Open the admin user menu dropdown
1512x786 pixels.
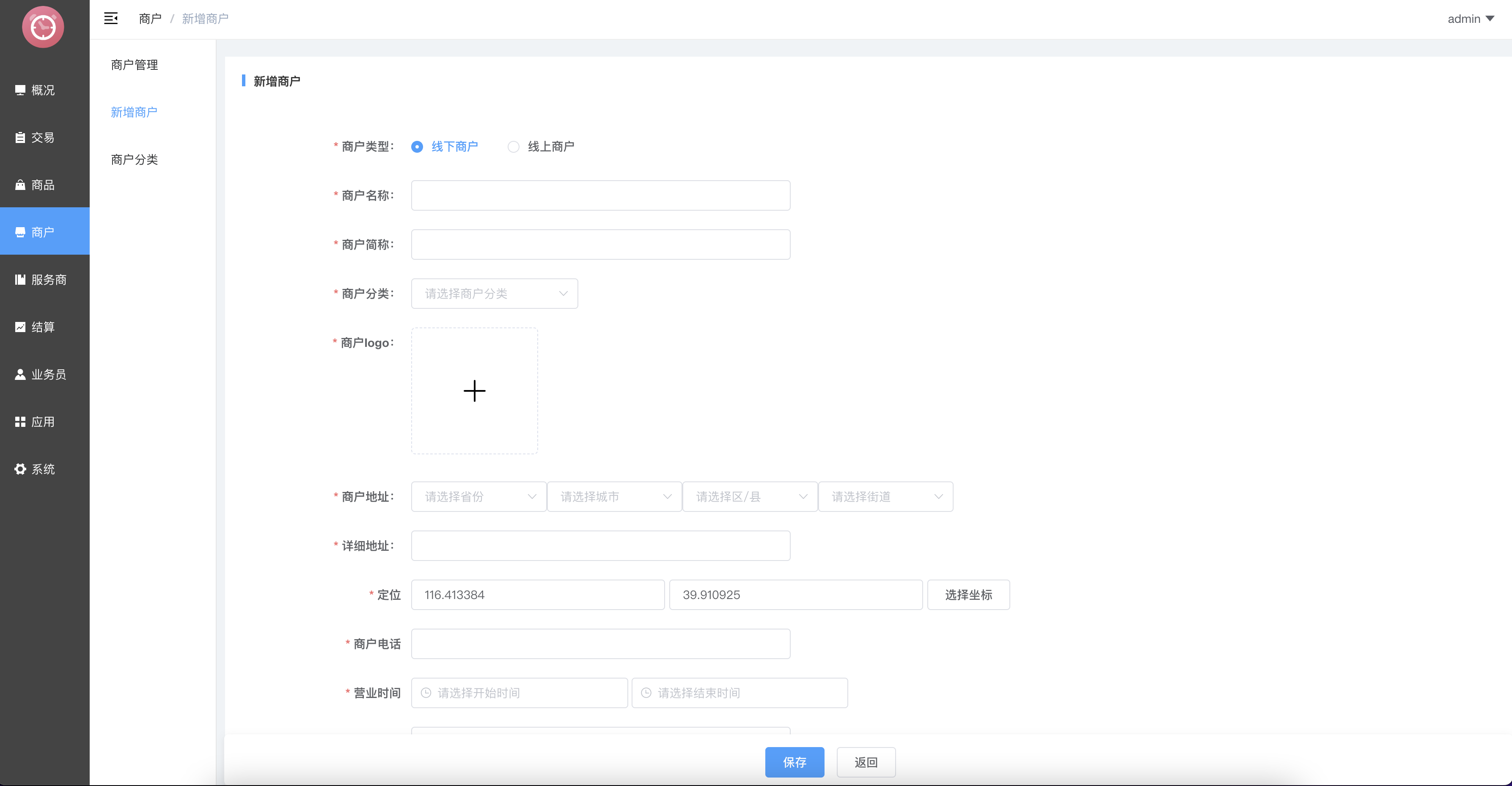tap(1470, 19)
